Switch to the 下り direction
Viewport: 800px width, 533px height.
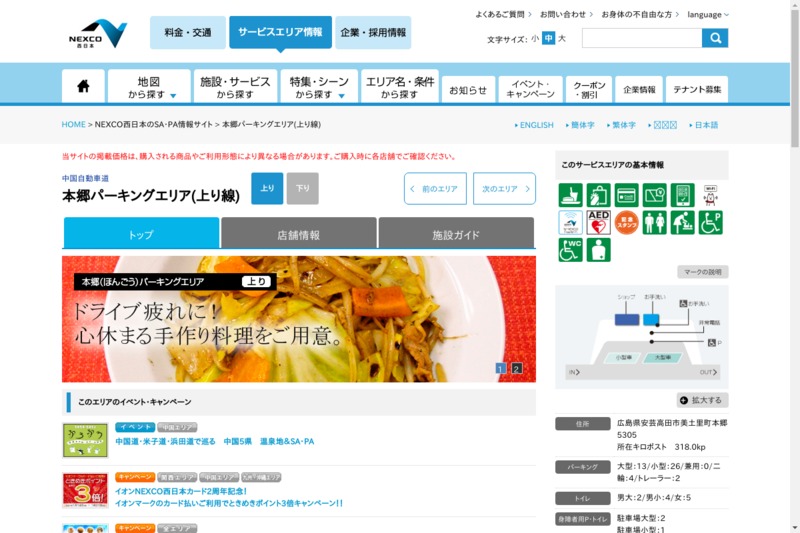coord(302,188)
